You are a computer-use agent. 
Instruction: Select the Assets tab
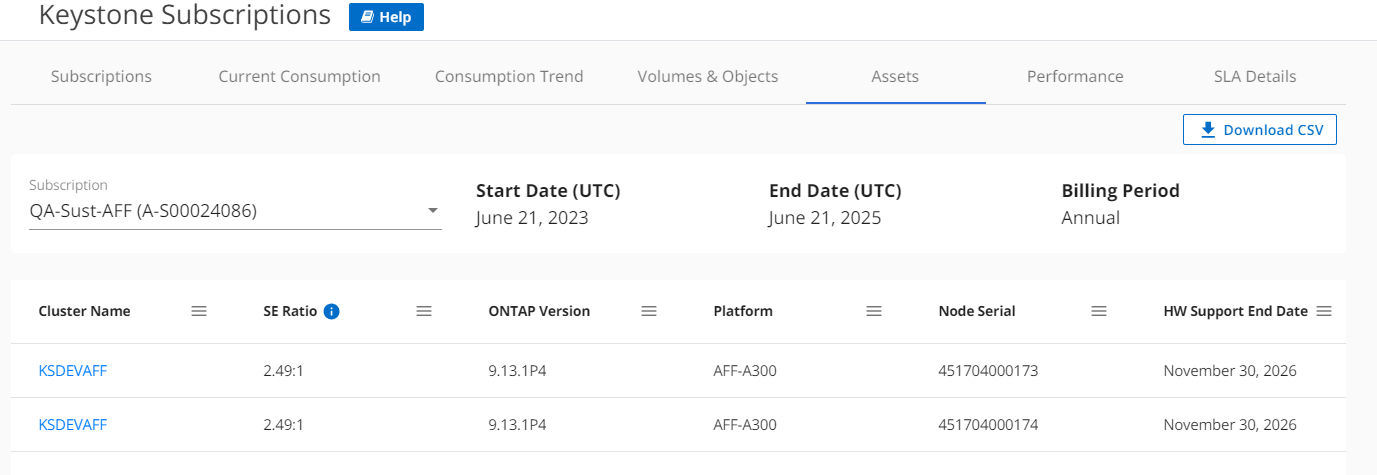[895, 76]
